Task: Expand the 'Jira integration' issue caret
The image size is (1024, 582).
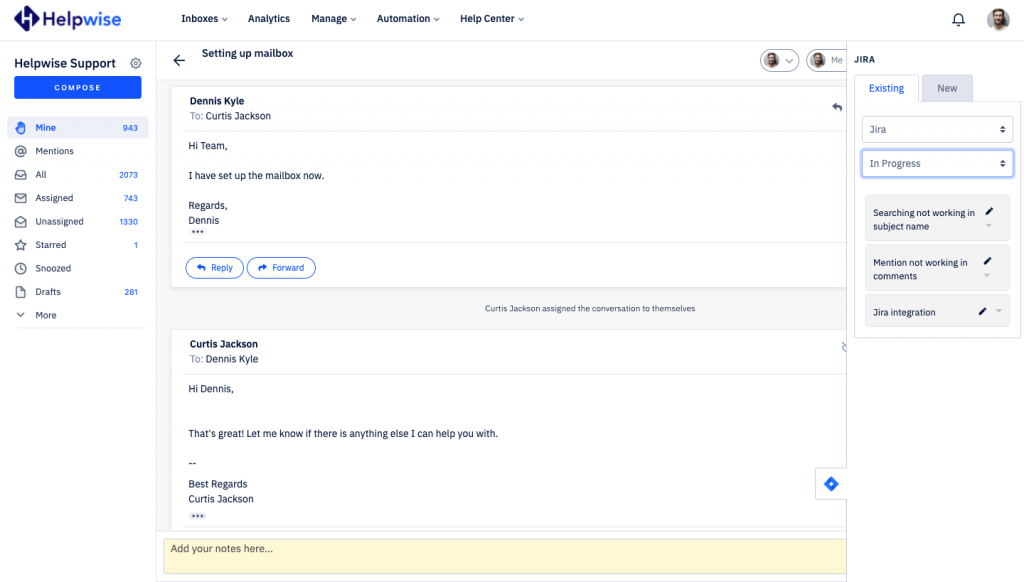Action: [x=999, y=312]
